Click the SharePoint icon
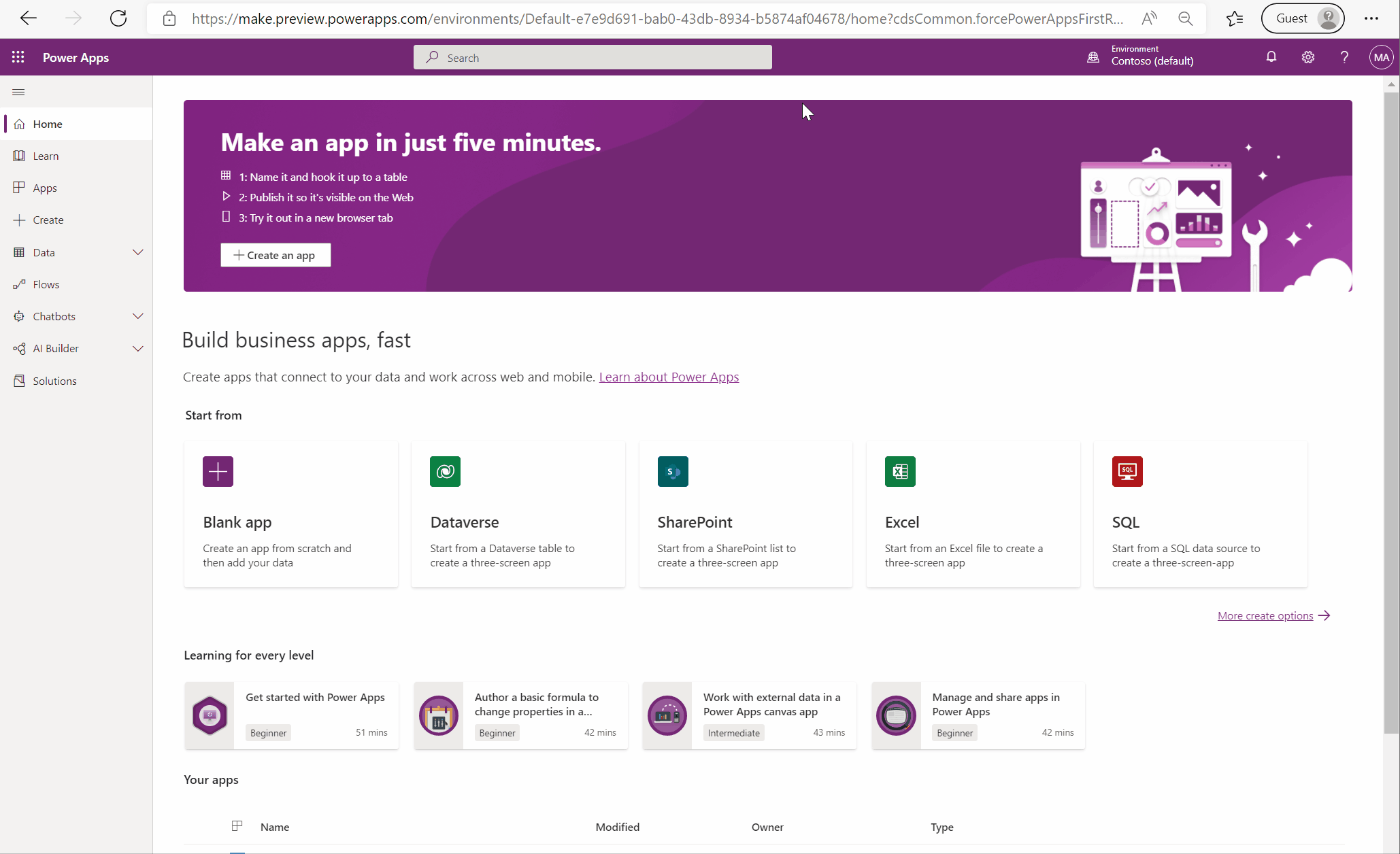 [x=672, y=471]
